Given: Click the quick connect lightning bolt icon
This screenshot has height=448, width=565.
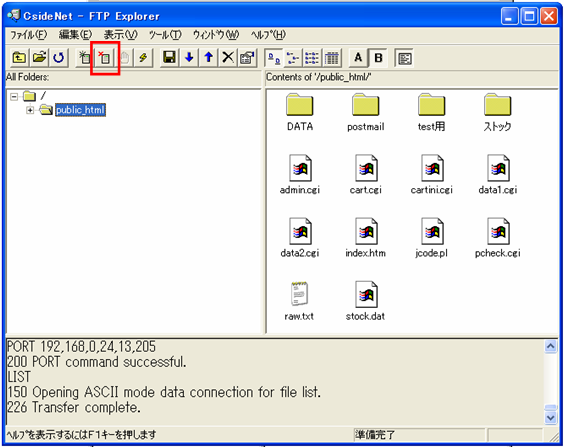Looking at the screenshot, I should point(143,58).
